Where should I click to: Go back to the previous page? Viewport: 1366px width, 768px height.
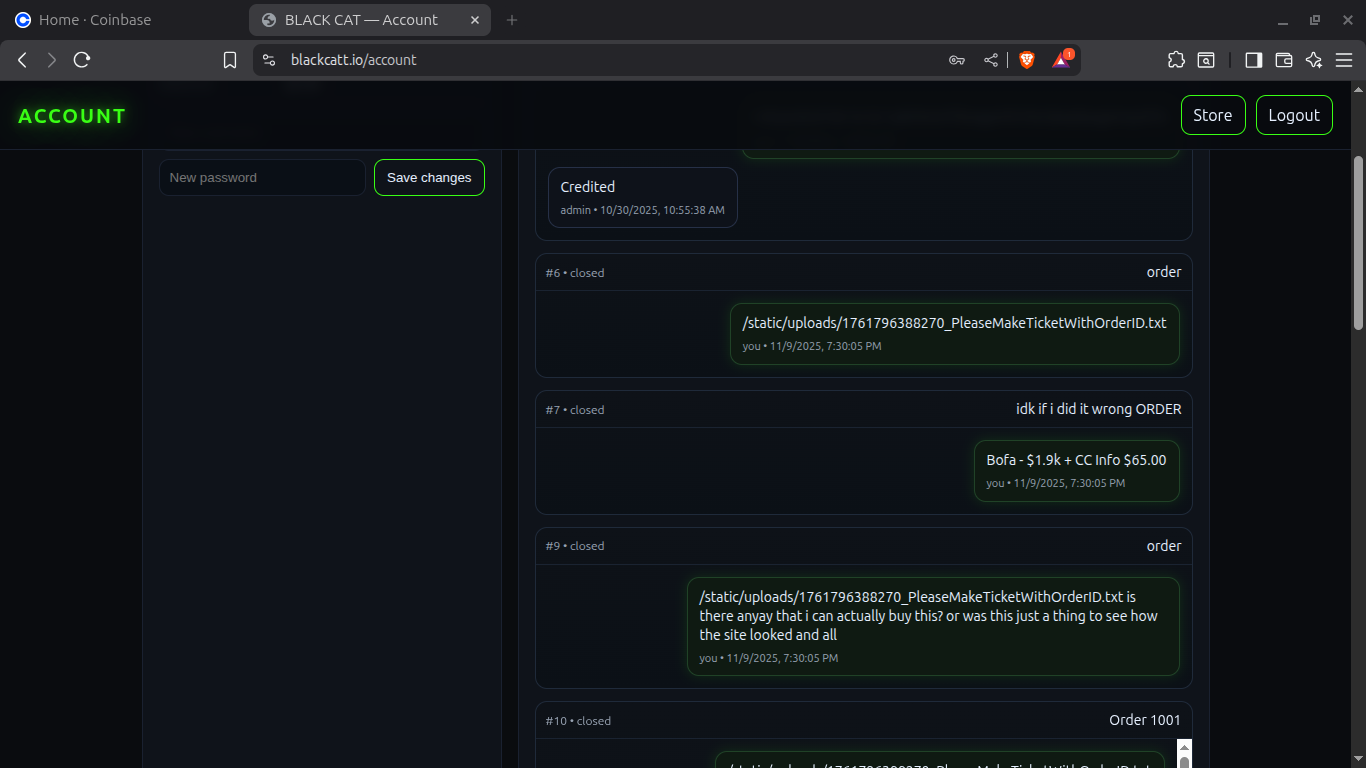(22, 60)
